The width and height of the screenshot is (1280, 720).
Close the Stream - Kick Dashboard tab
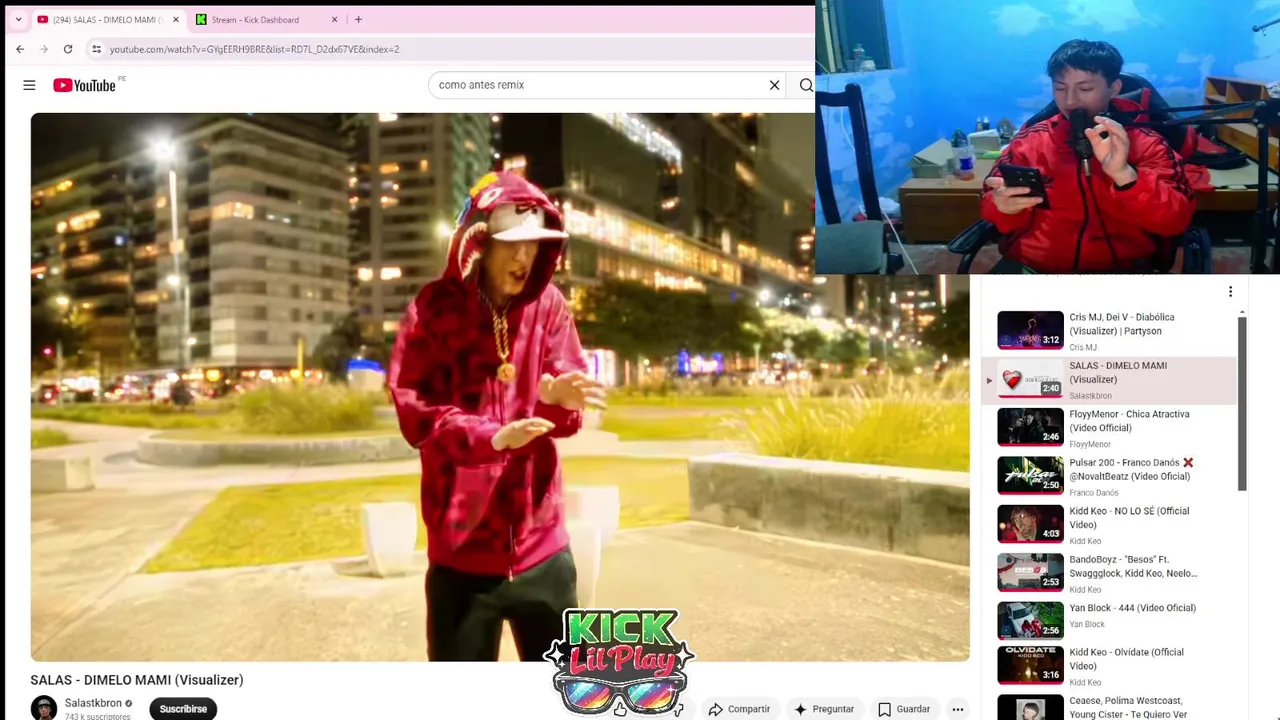coord(334,19)
